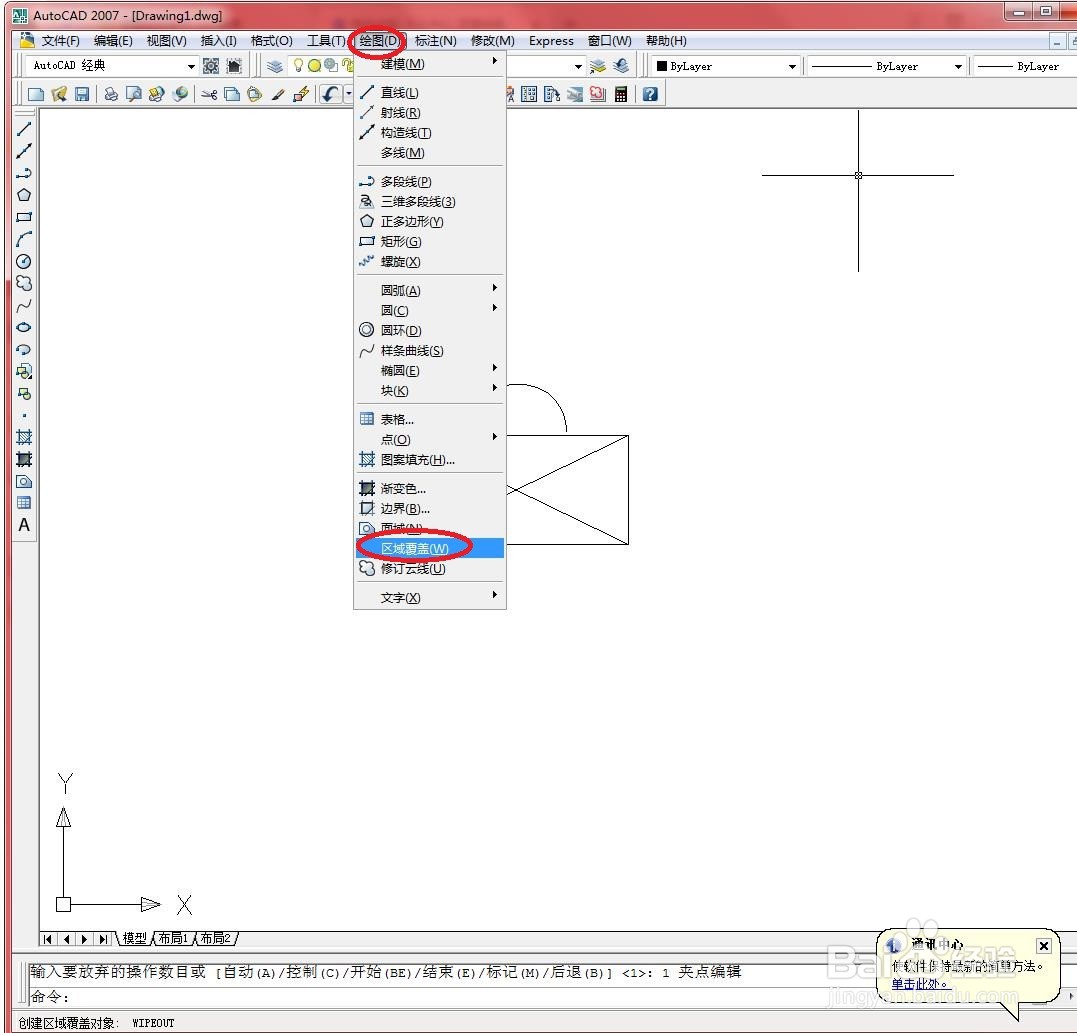1077x1033 pixels.
Task: Select the Line tool in left toolbar
Action: pyautogui.click(x=24, y=129)
